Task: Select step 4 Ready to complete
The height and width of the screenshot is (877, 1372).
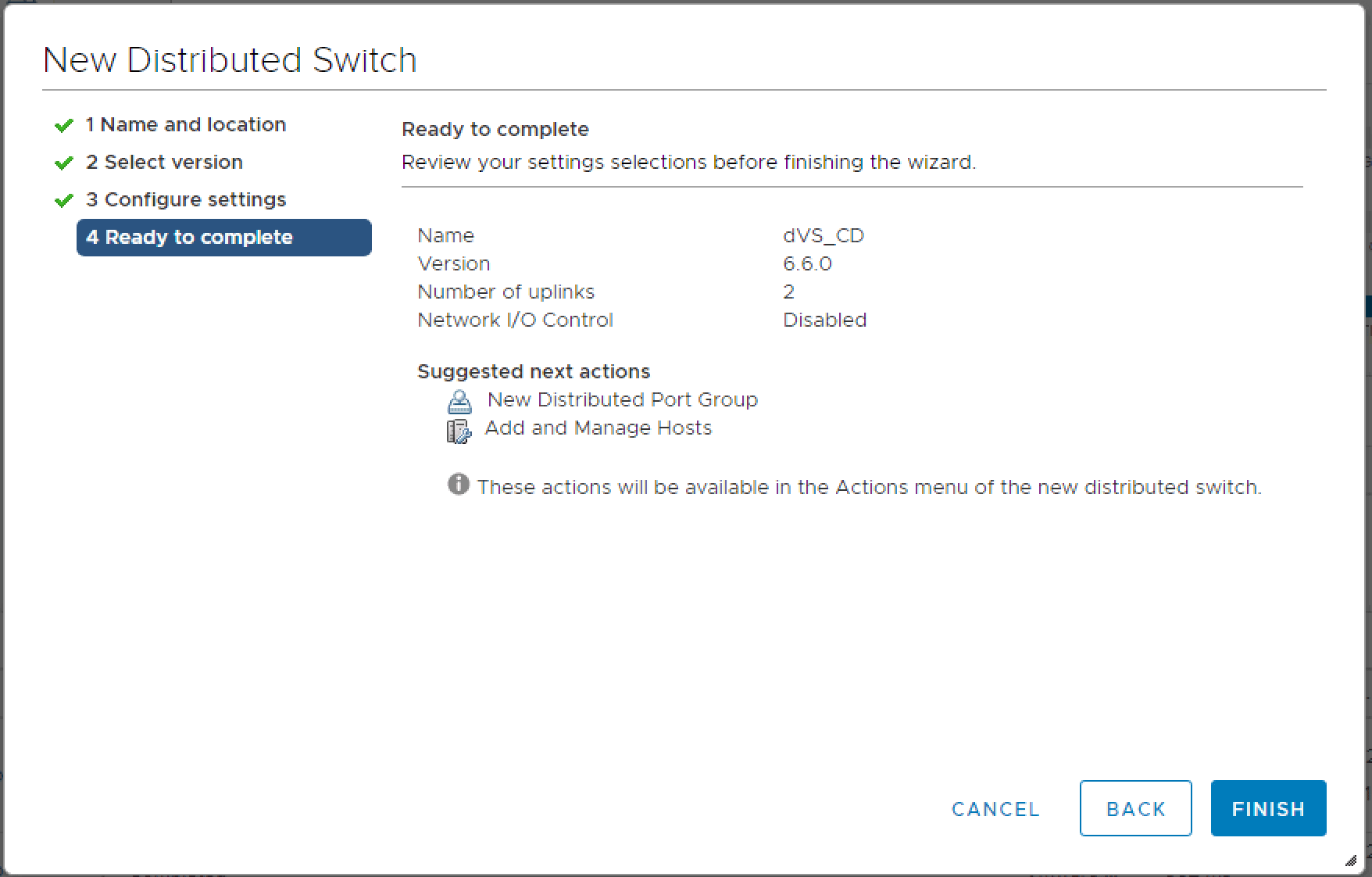Action: [223, 238]
